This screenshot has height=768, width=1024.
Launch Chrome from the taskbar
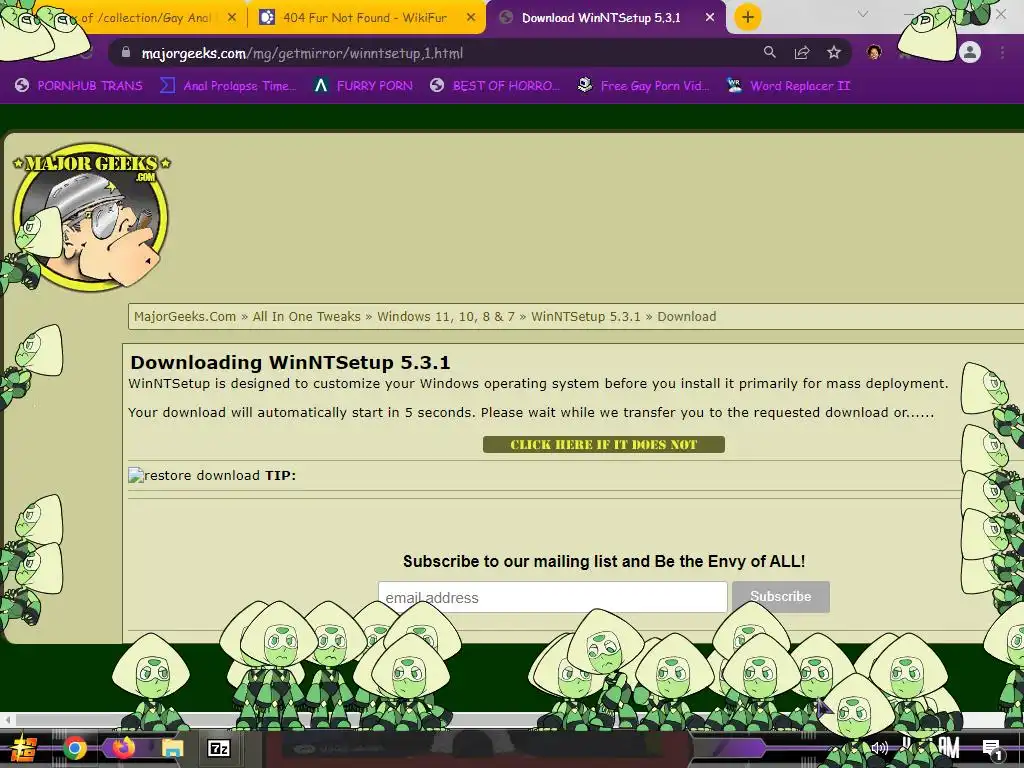coord(74,748)
